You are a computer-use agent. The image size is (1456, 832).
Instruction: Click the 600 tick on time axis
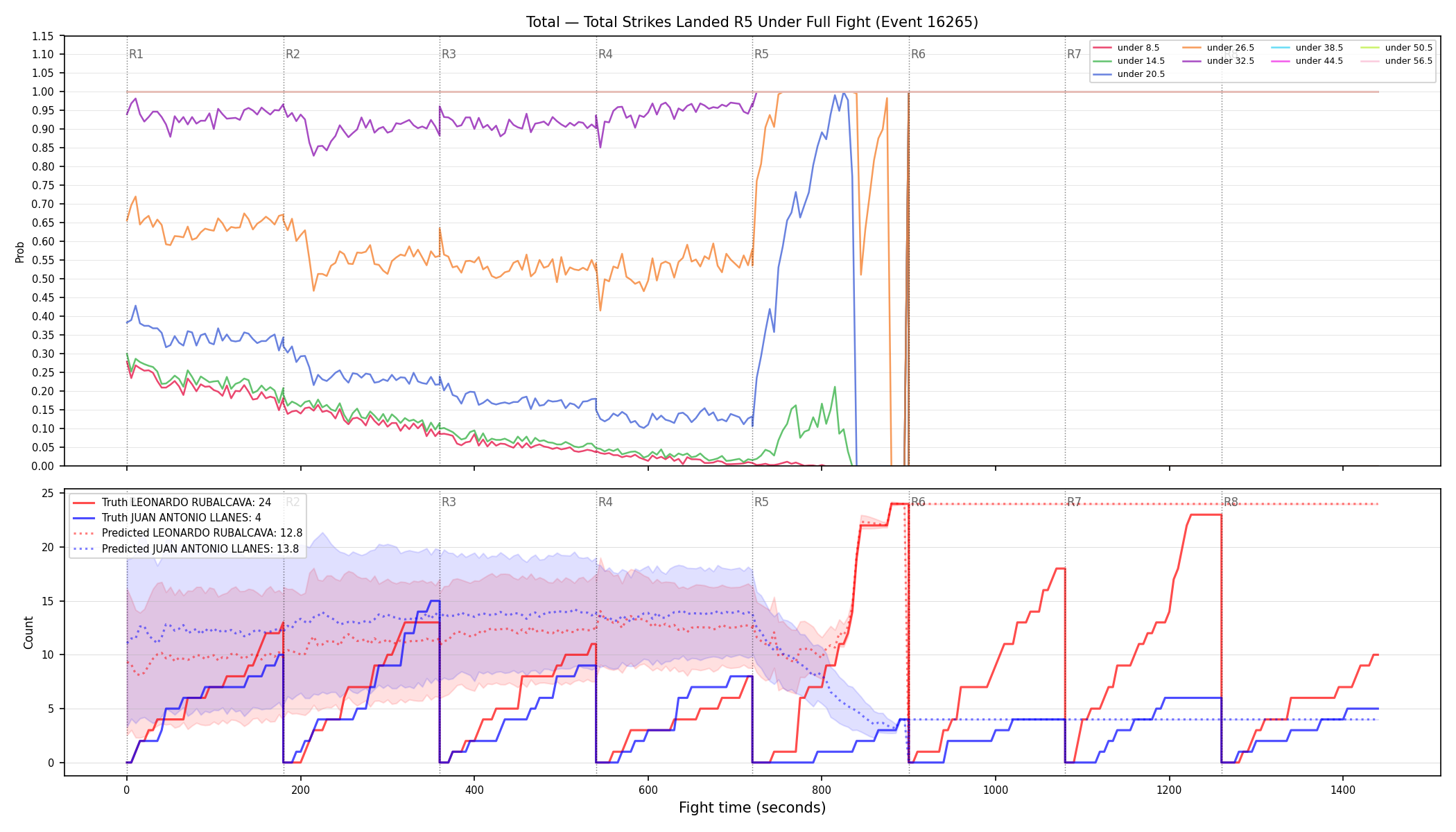[648, 790]
